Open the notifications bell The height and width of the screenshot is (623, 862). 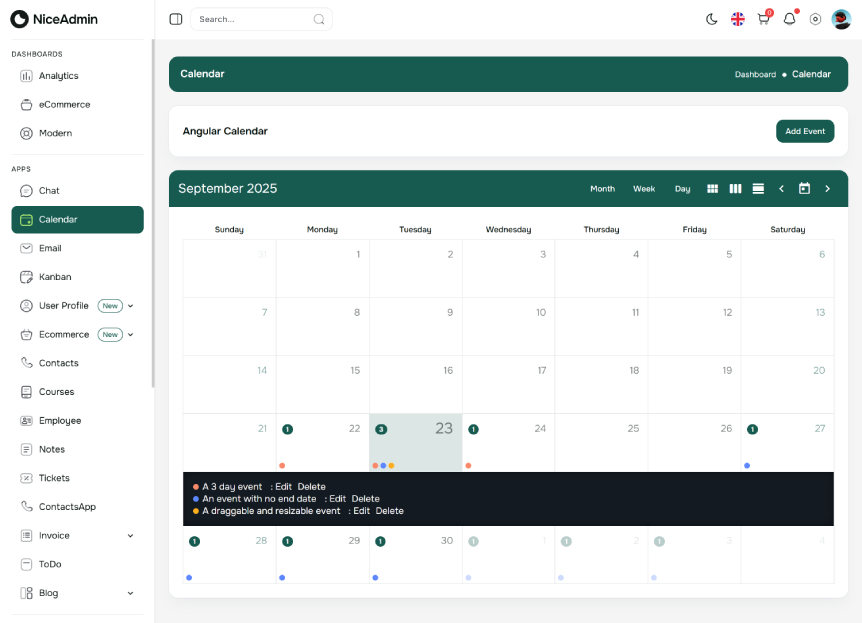pyautogui.click(x=789, y=19)
